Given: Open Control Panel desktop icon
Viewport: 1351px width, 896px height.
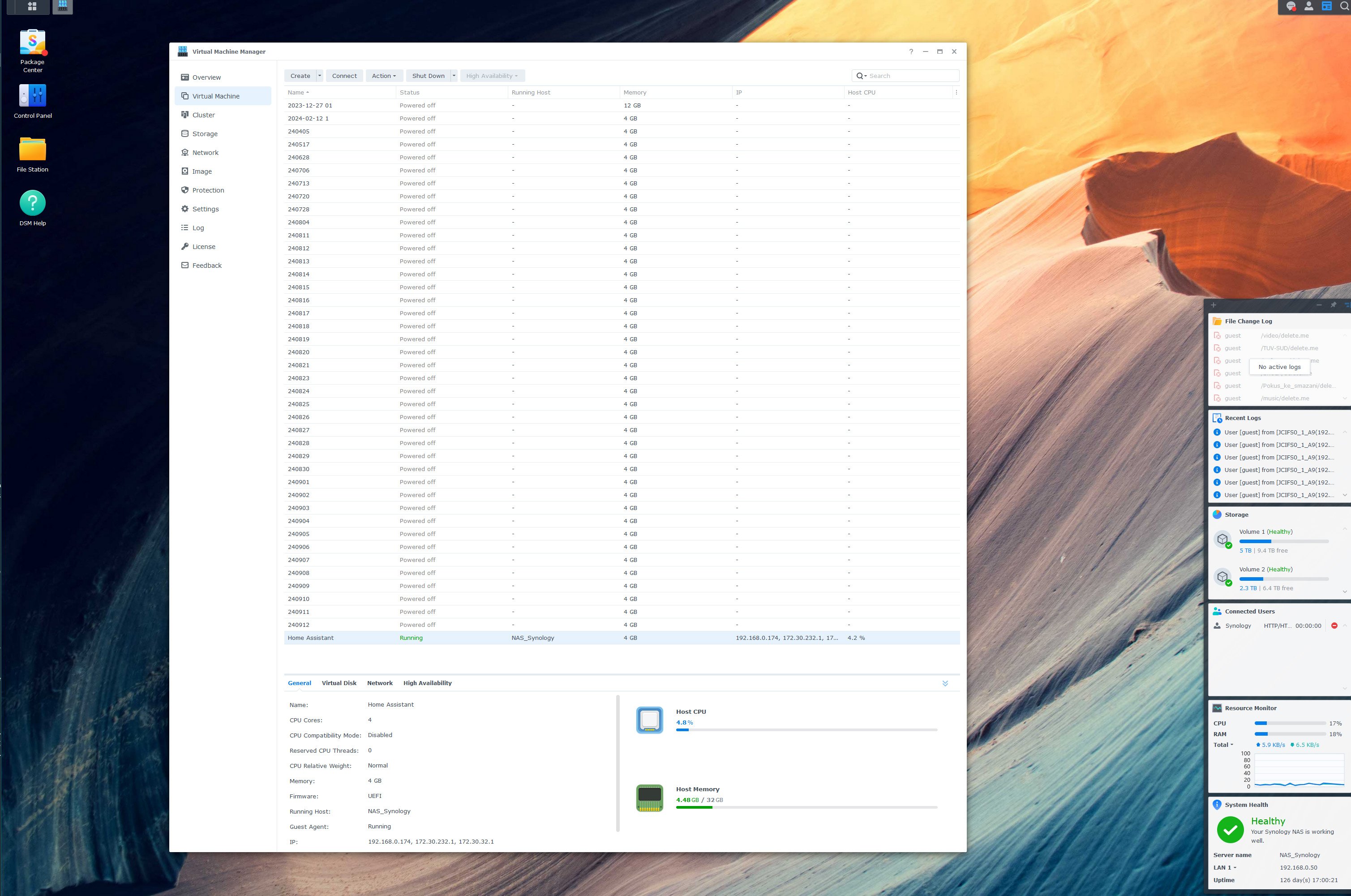Looking at the screenshot, I should tap(33, 96).
